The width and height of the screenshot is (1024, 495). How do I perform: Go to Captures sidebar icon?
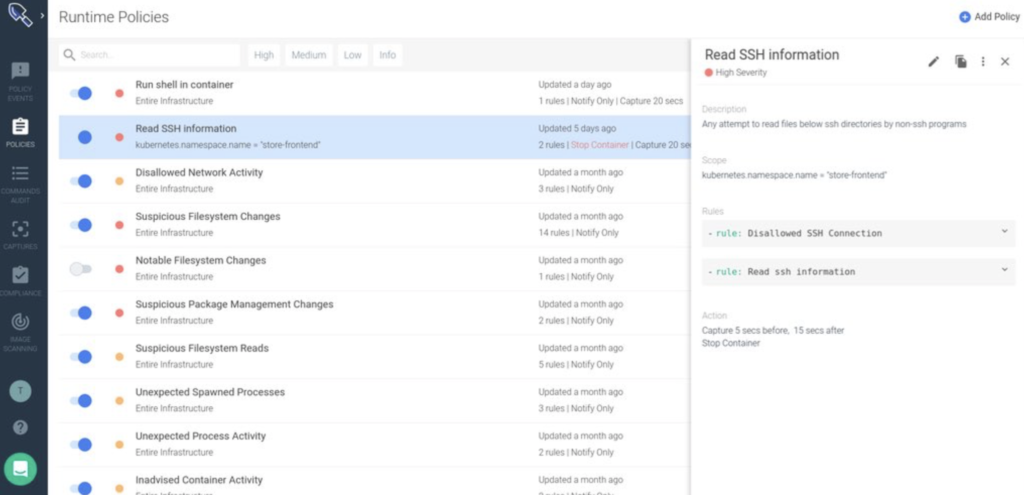[20, 234]
